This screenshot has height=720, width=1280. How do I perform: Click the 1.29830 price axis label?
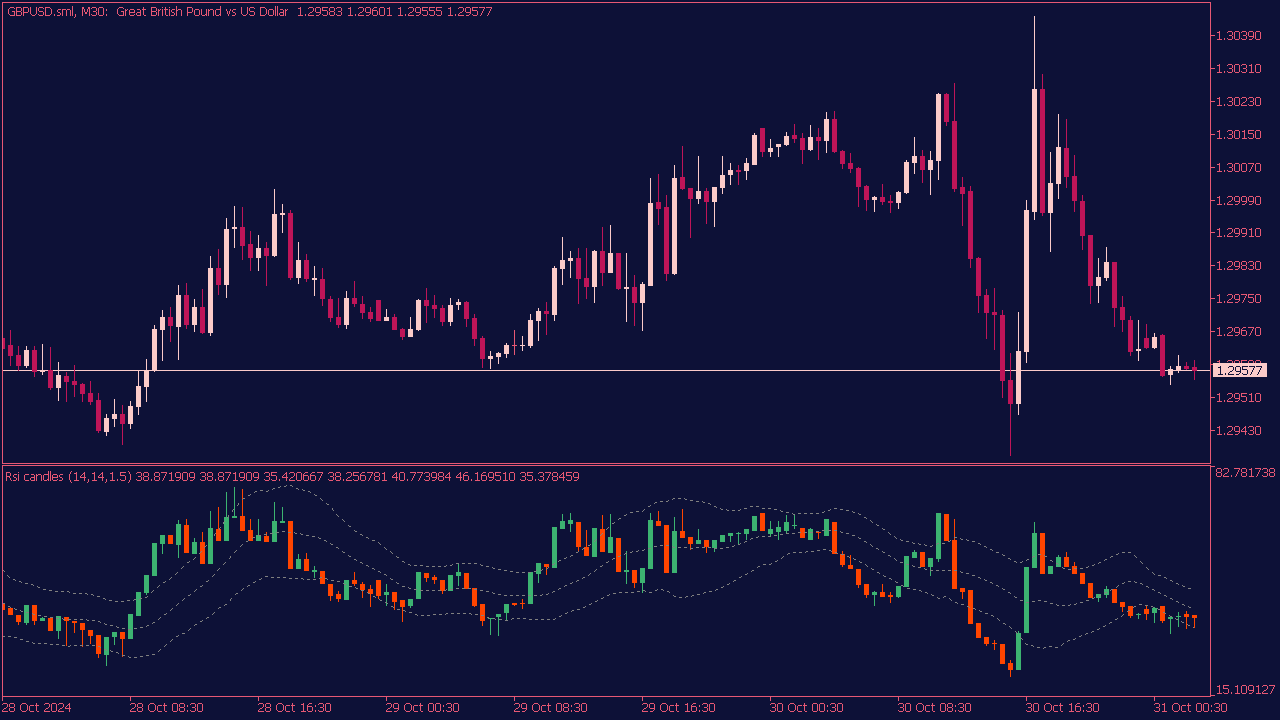click(x=1238, y=266)
